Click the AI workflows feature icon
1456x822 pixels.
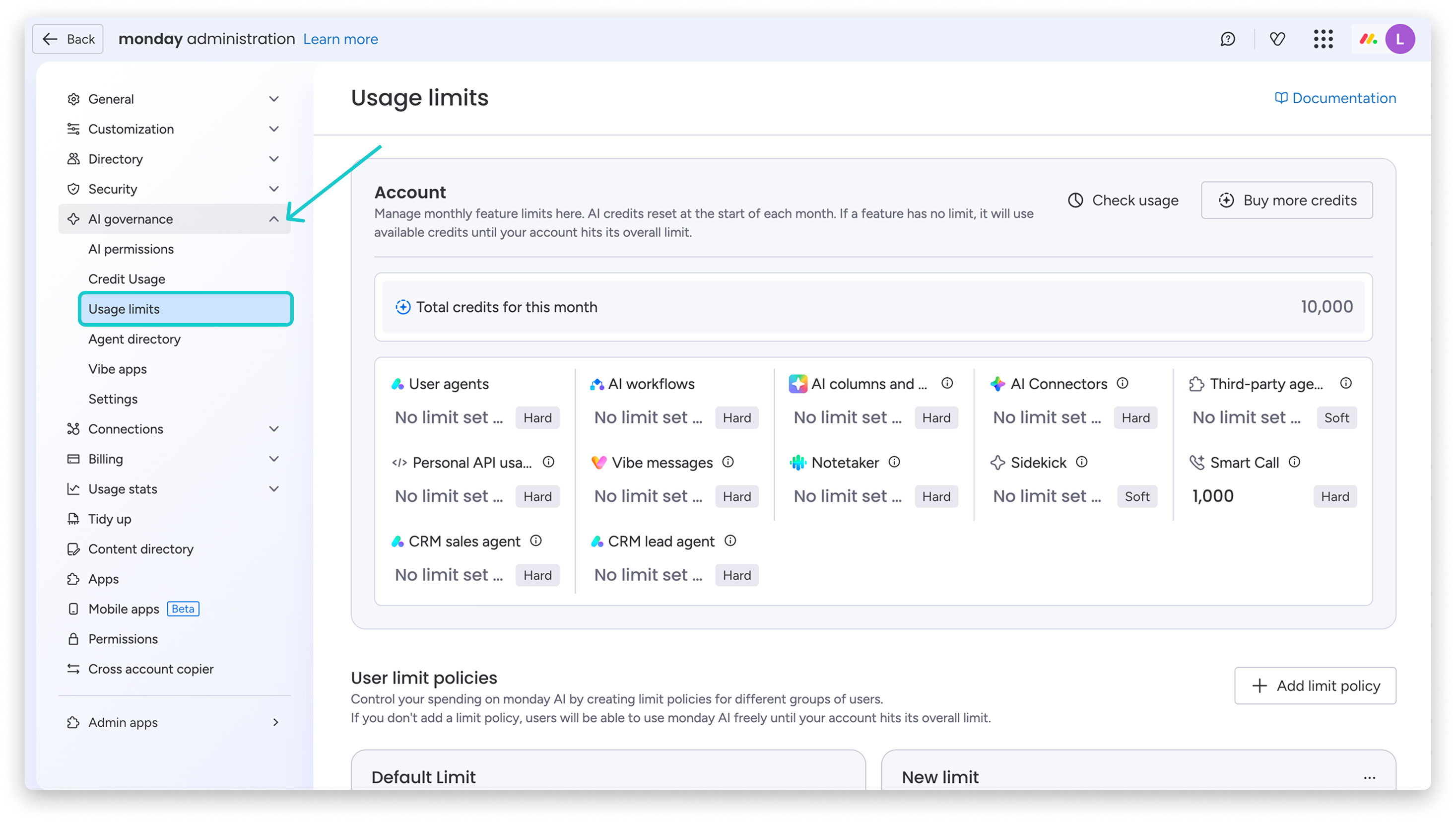click(597, 384)
